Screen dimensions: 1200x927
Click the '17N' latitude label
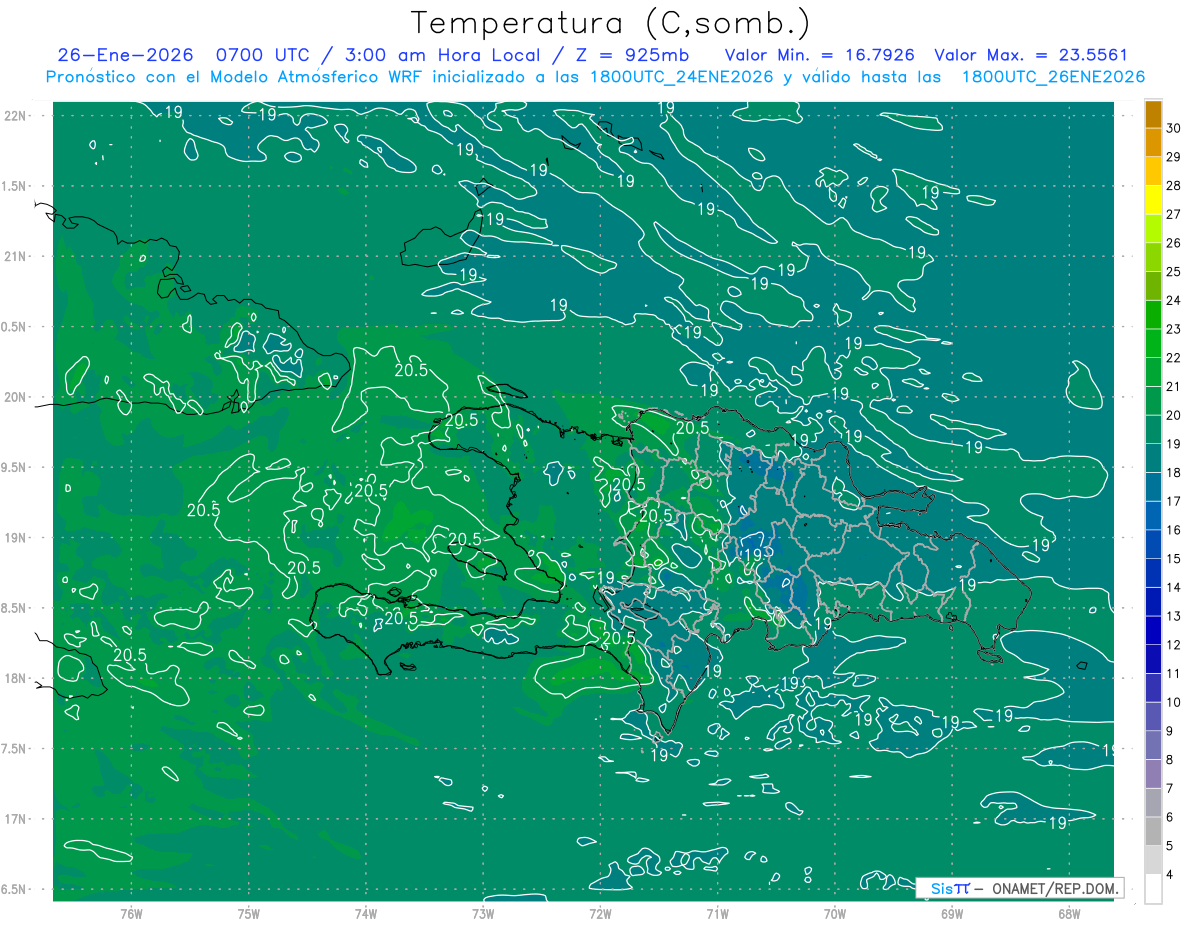(16, 819)
